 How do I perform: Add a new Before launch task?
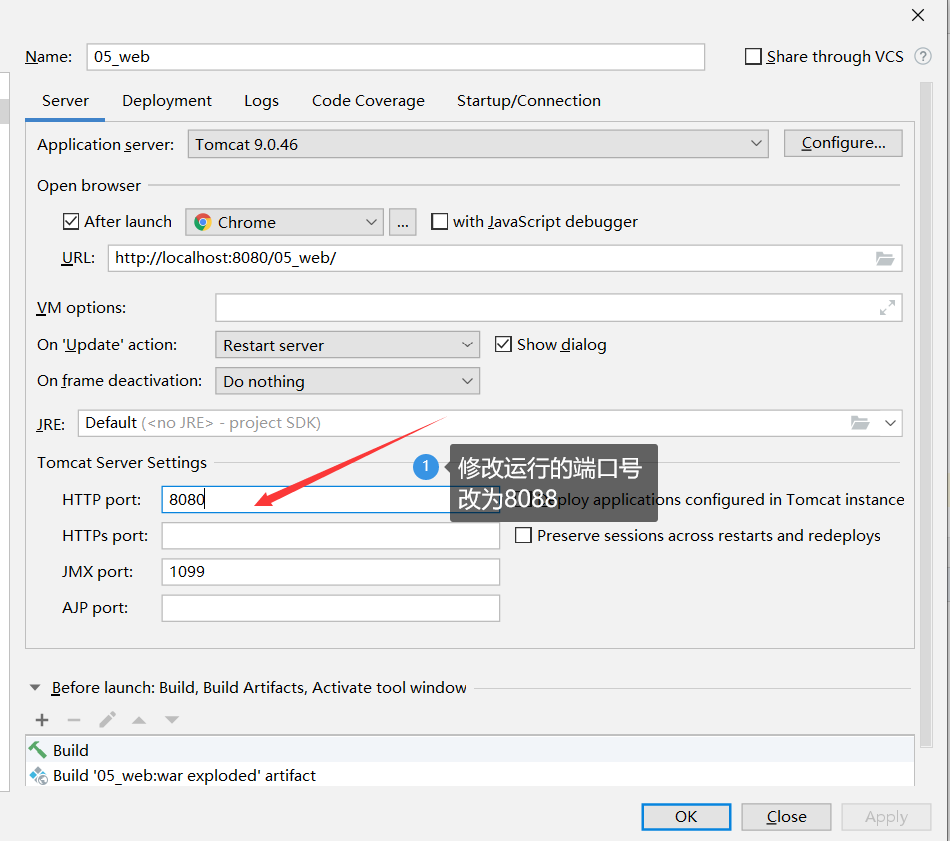coord(41,719)
